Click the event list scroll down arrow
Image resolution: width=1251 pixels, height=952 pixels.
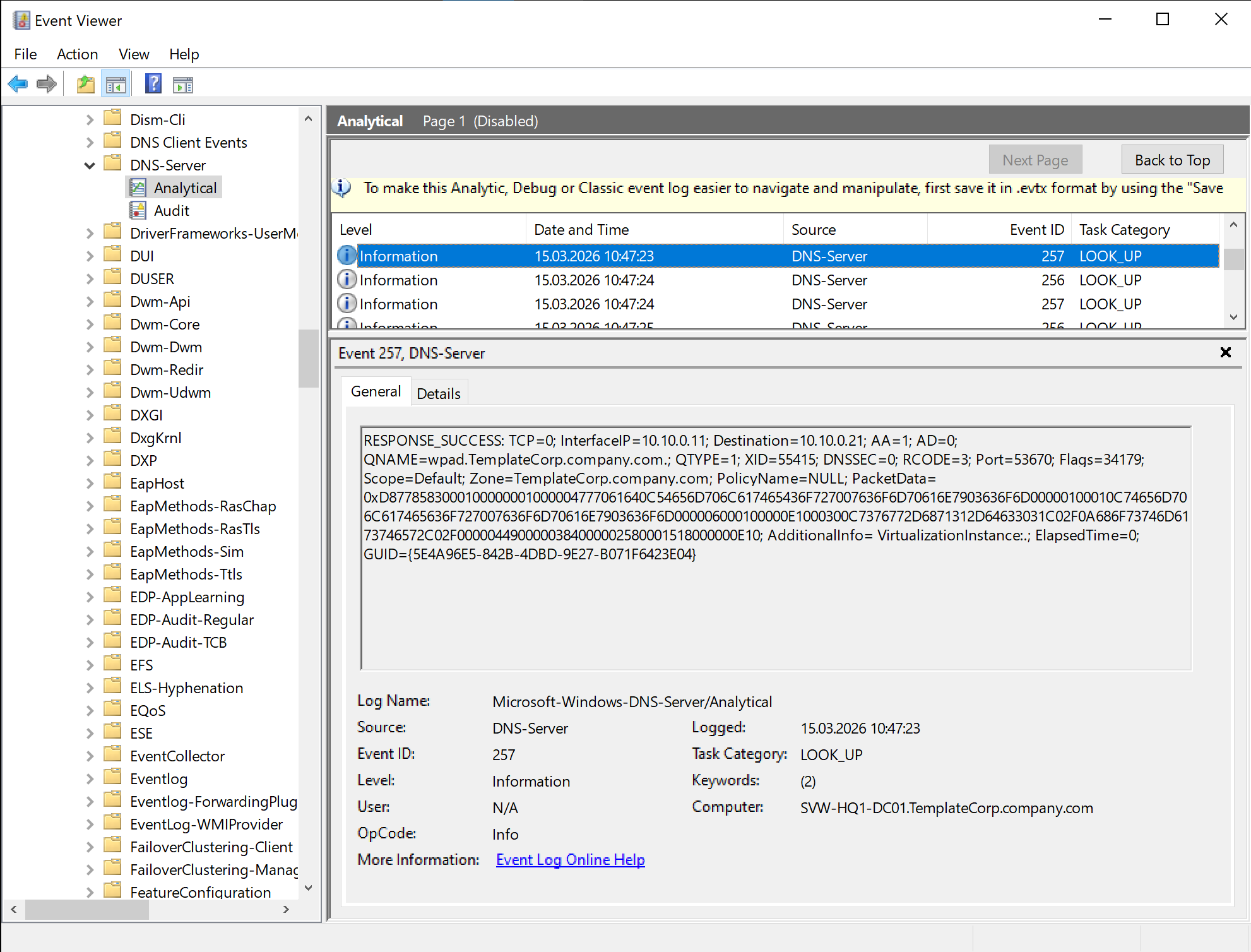(x=1233, y=318)
